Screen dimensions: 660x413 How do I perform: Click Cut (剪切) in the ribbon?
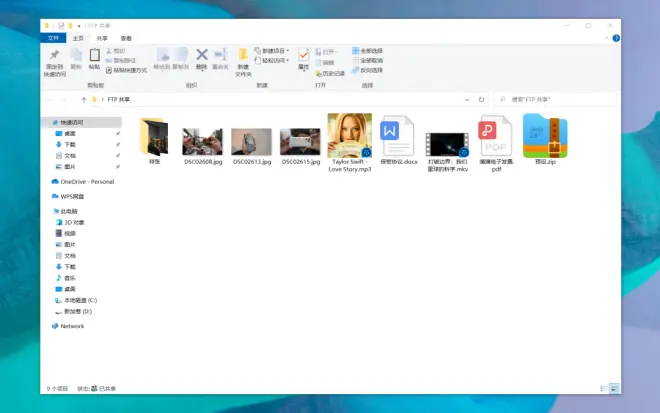coord(116,51)
